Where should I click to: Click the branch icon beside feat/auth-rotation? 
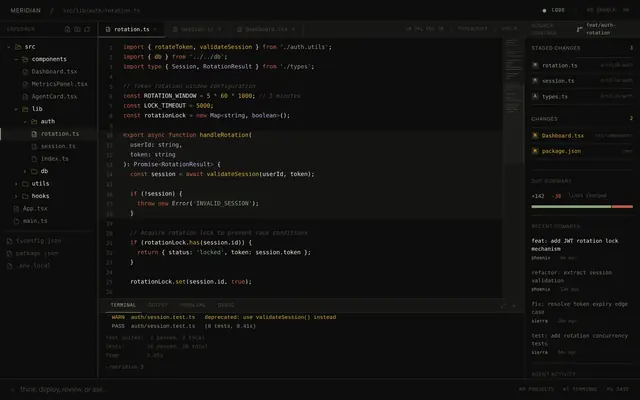tap(579, 29)
